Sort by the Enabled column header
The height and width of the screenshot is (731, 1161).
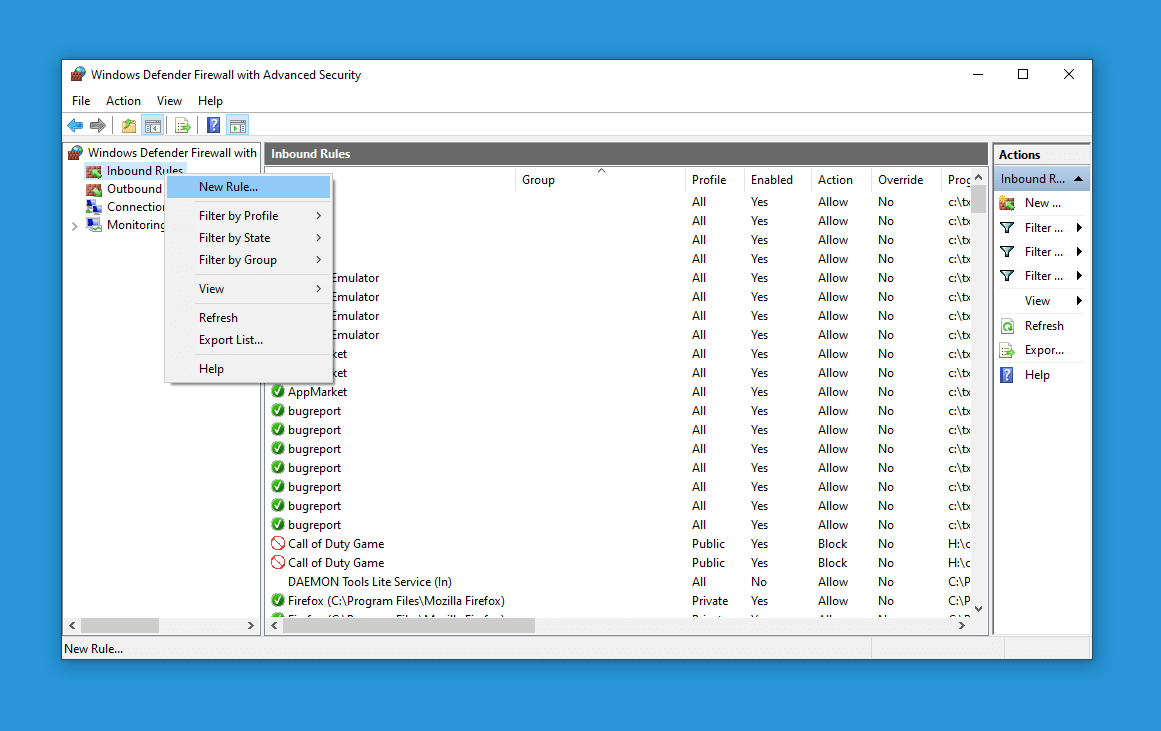point(777,180)
